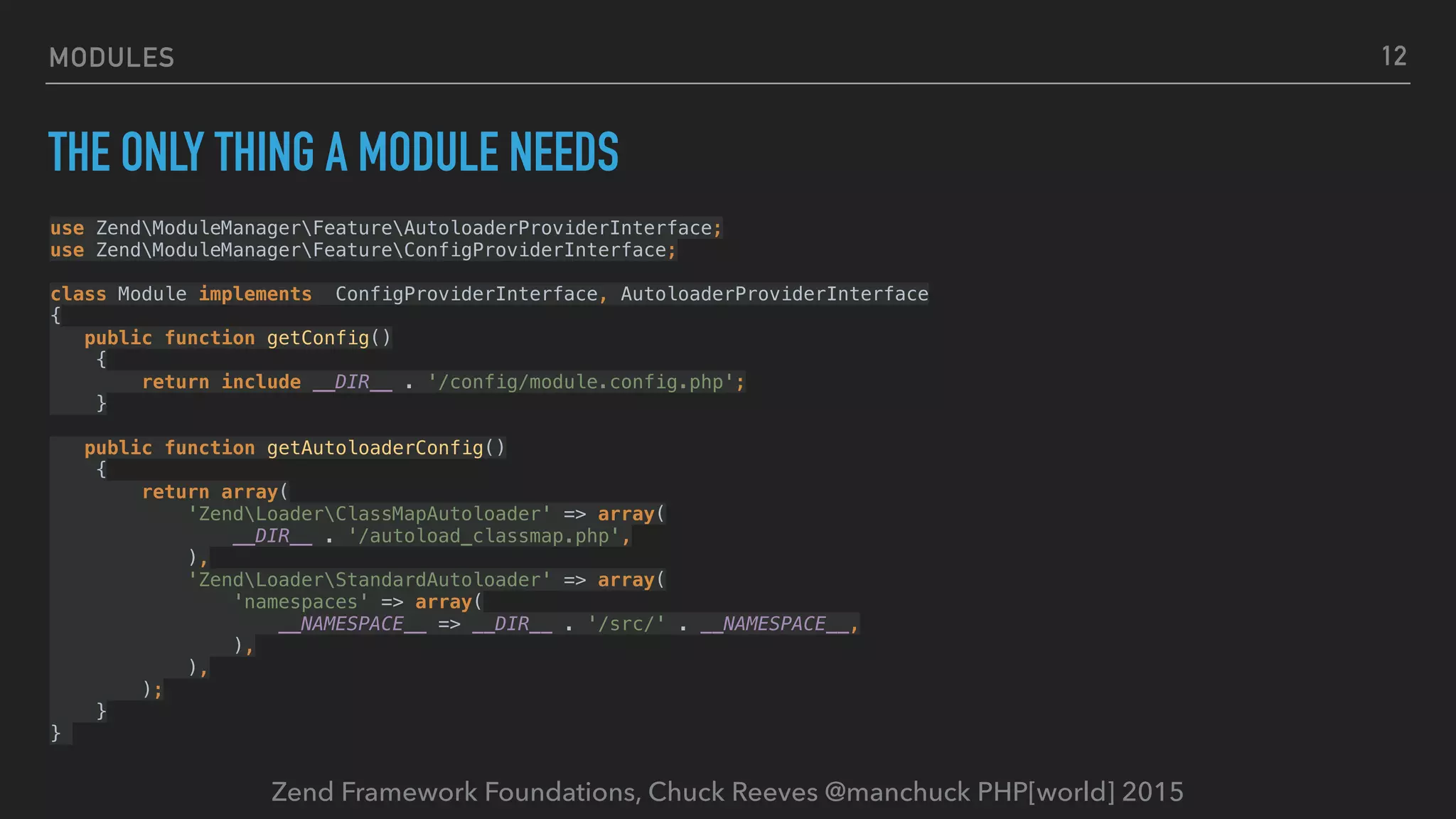Click the 'public function getConfig()' line
The width and height of the screenshot is (1456, 819).
point(237,338)
